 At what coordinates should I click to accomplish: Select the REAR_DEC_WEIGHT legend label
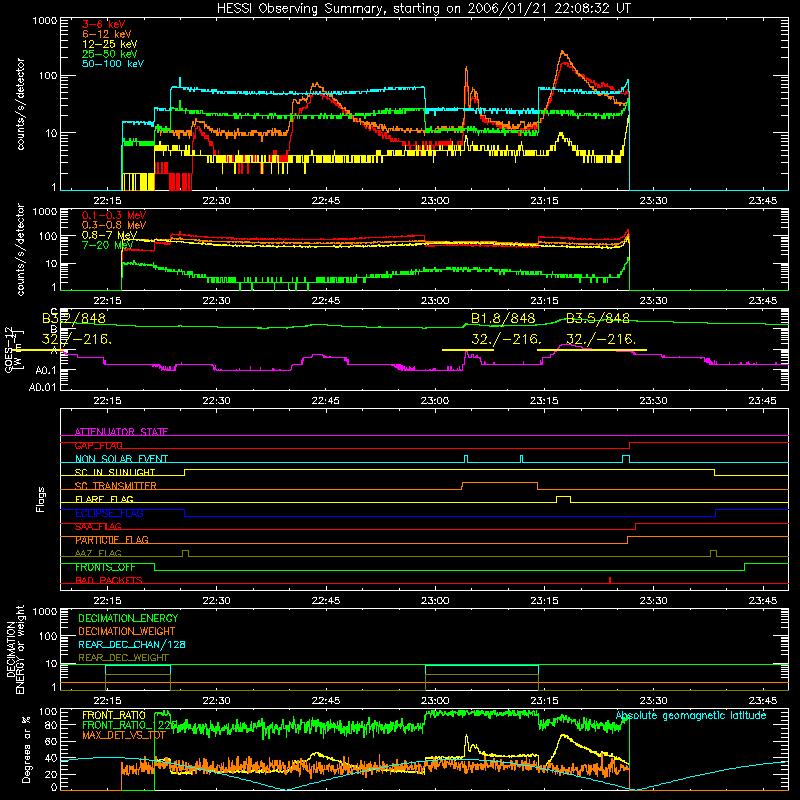[x=123, y=658]
